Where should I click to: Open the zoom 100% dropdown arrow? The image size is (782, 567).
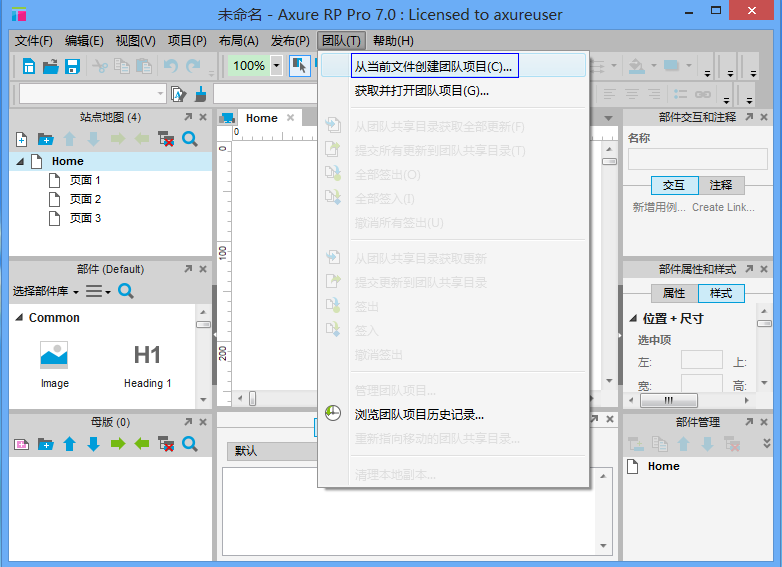(276, 66)
